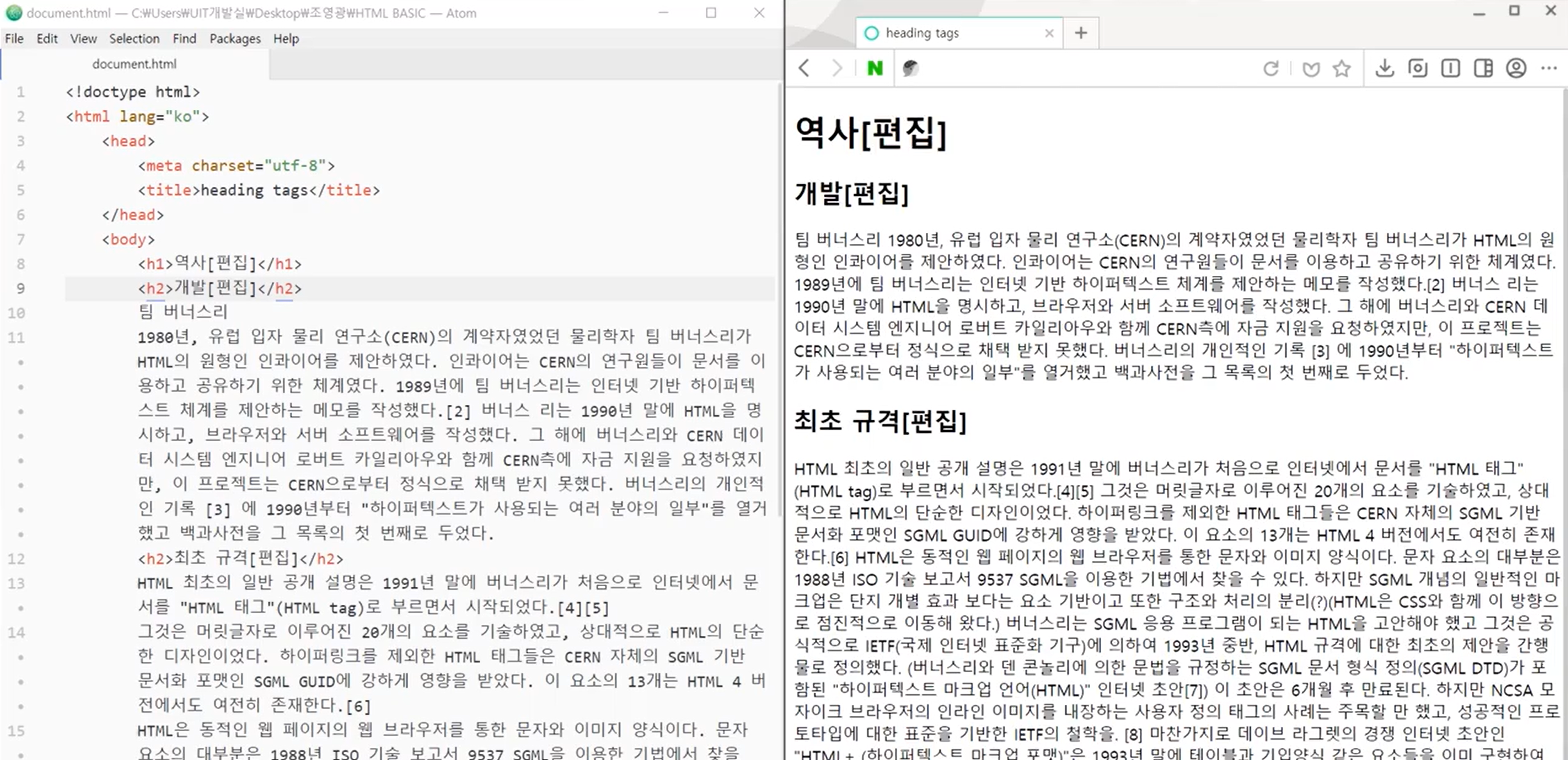Open the Packages menu
This screenshot has height=760, width=1568.
tap(235, 39)
